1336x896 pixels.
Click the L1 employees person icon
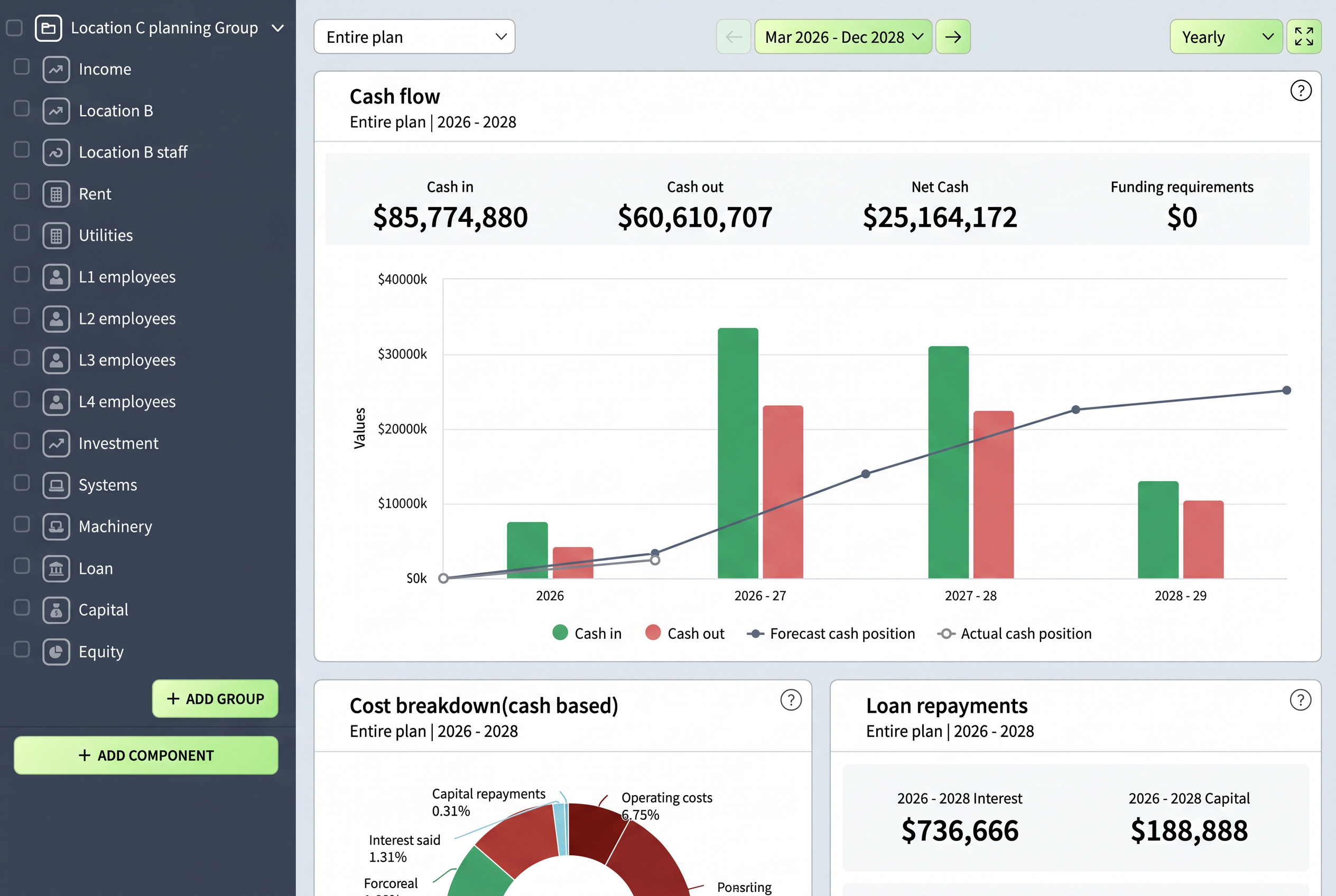tap(56, 277)
